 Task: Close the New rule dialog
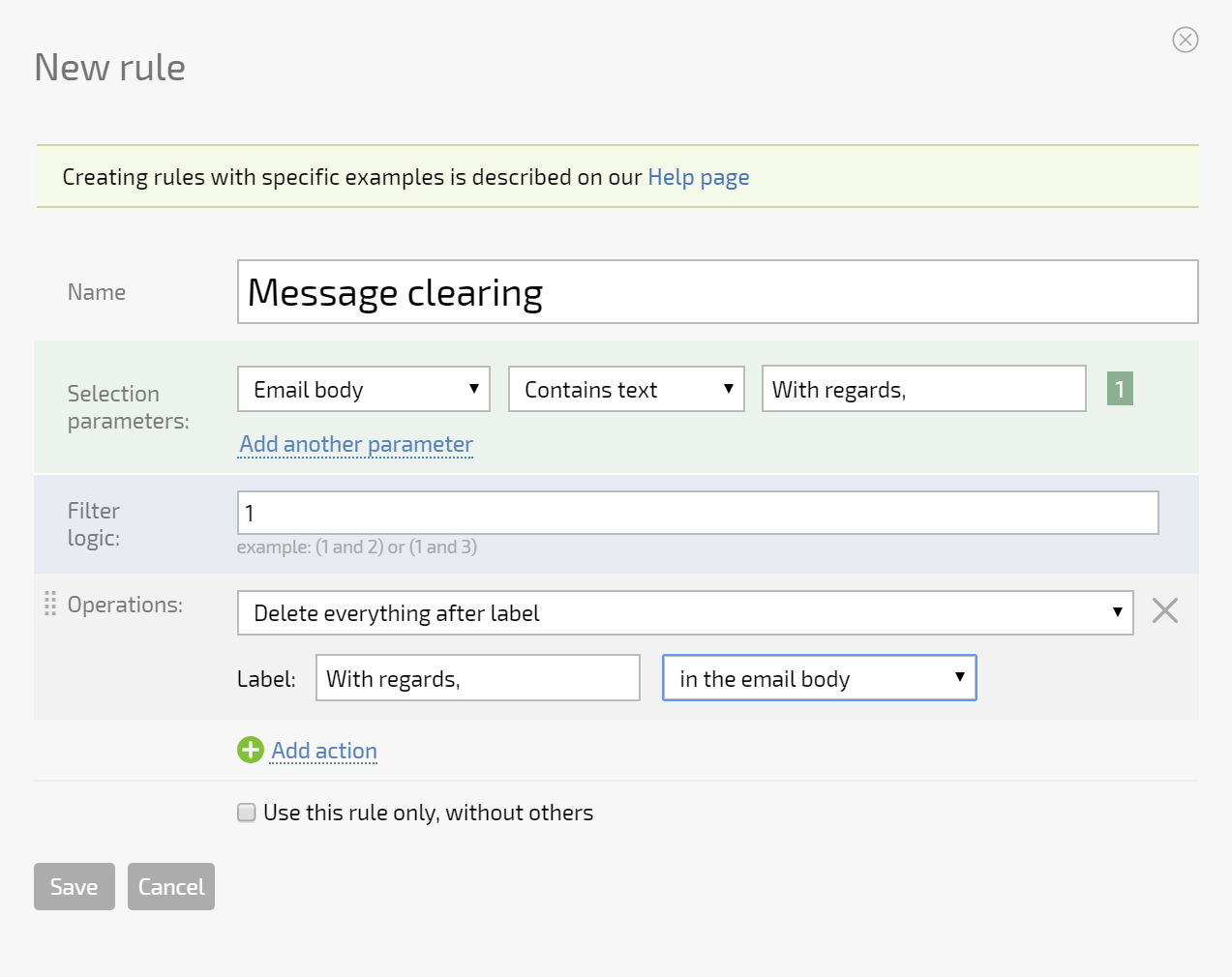[x=1186, y=40]
